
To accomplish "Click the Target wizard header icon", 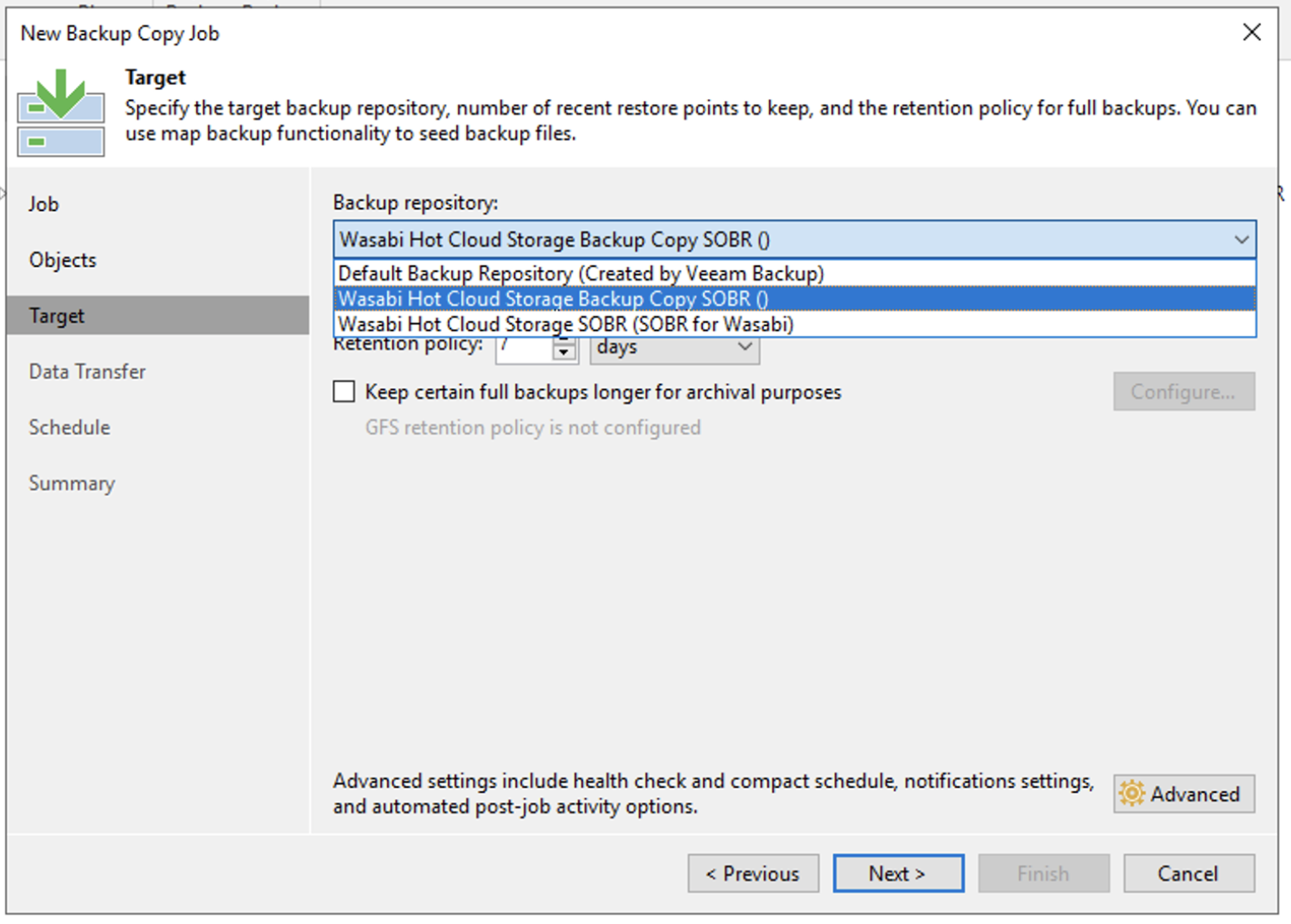I will (61, 113).
